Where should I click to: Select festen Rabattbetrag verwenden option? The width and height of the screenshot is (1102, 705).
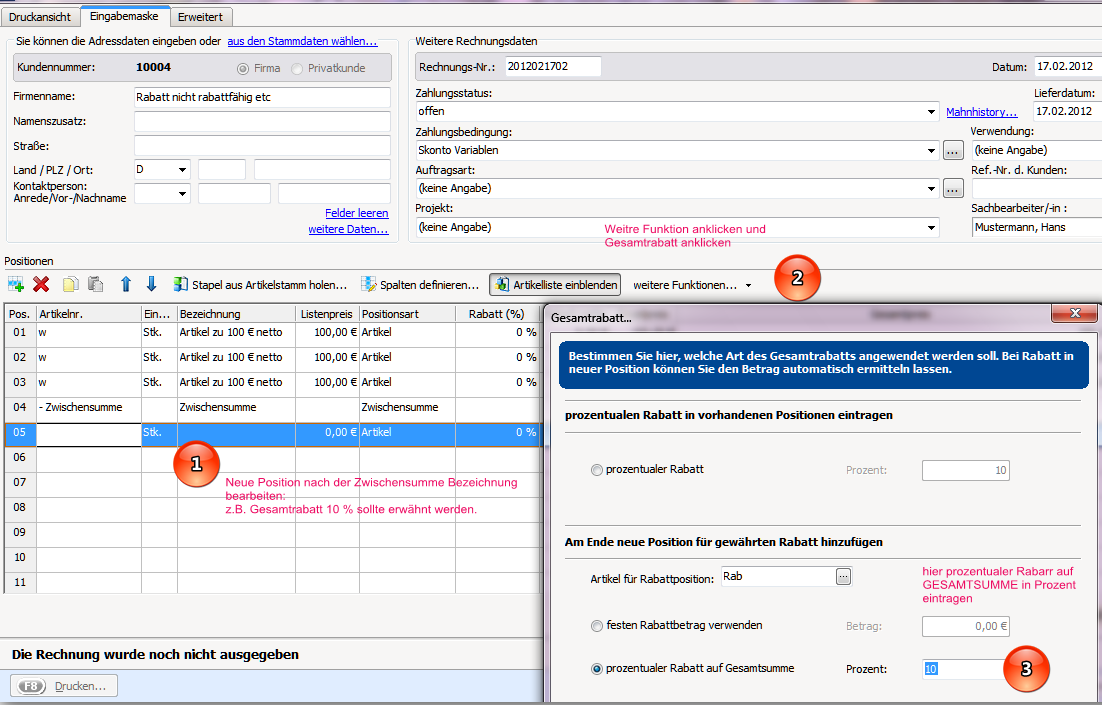click(x=597, y=626)
